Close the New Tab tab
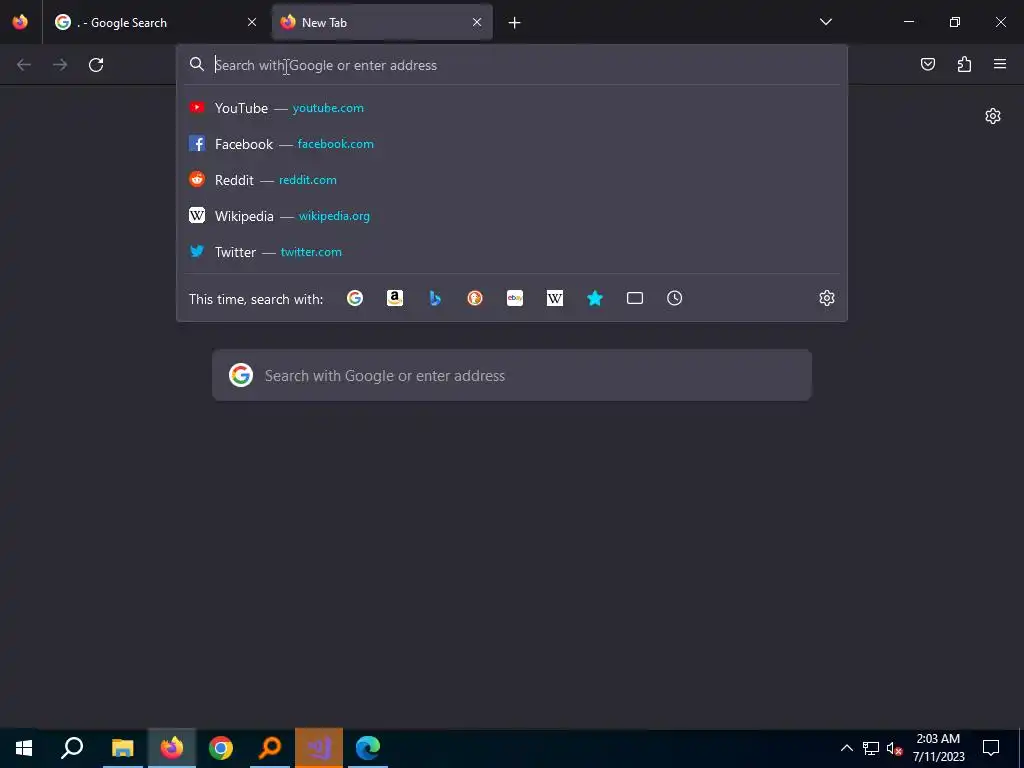Image resolution: width=1024 pixels, height=768 pixels. click(477, 22)
